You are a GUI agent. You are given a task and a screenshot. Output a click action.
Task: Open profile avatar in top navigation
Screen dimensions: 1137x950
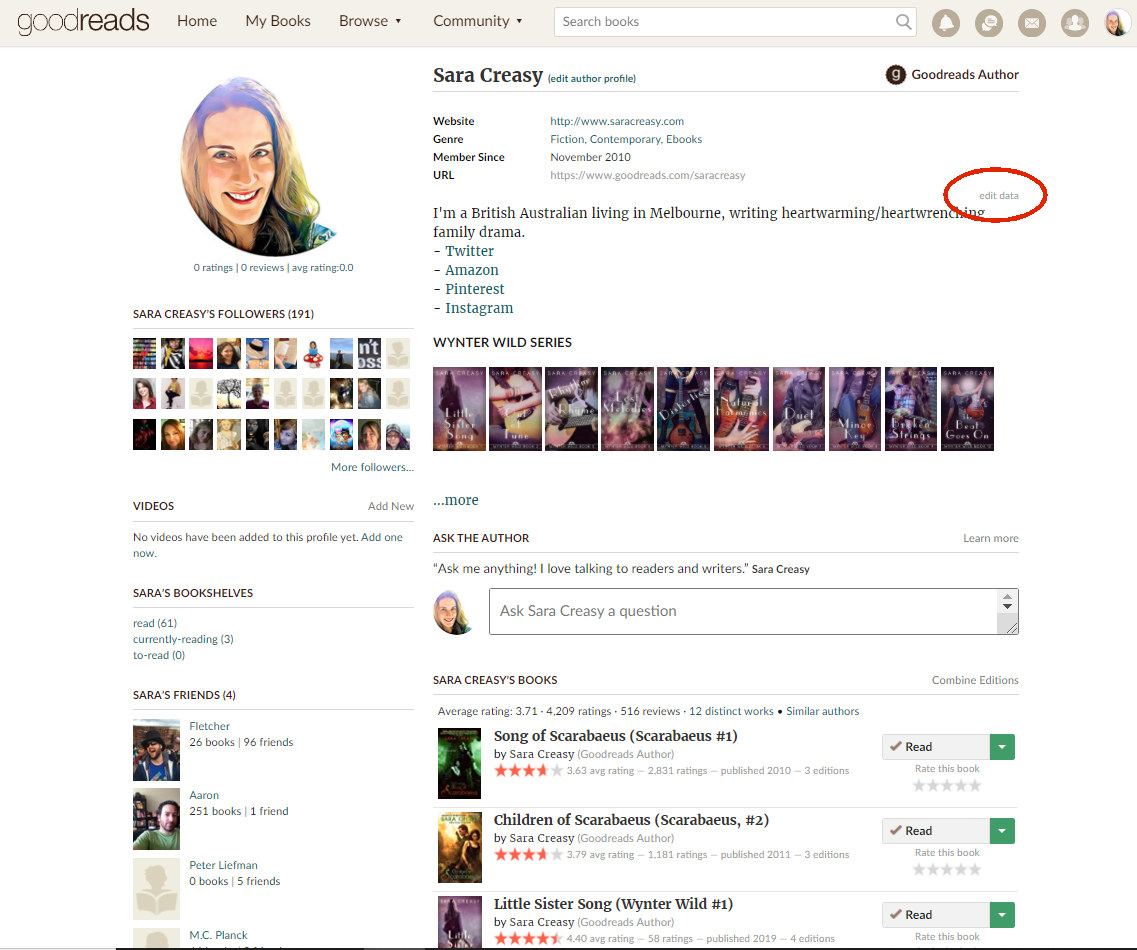1117,22
